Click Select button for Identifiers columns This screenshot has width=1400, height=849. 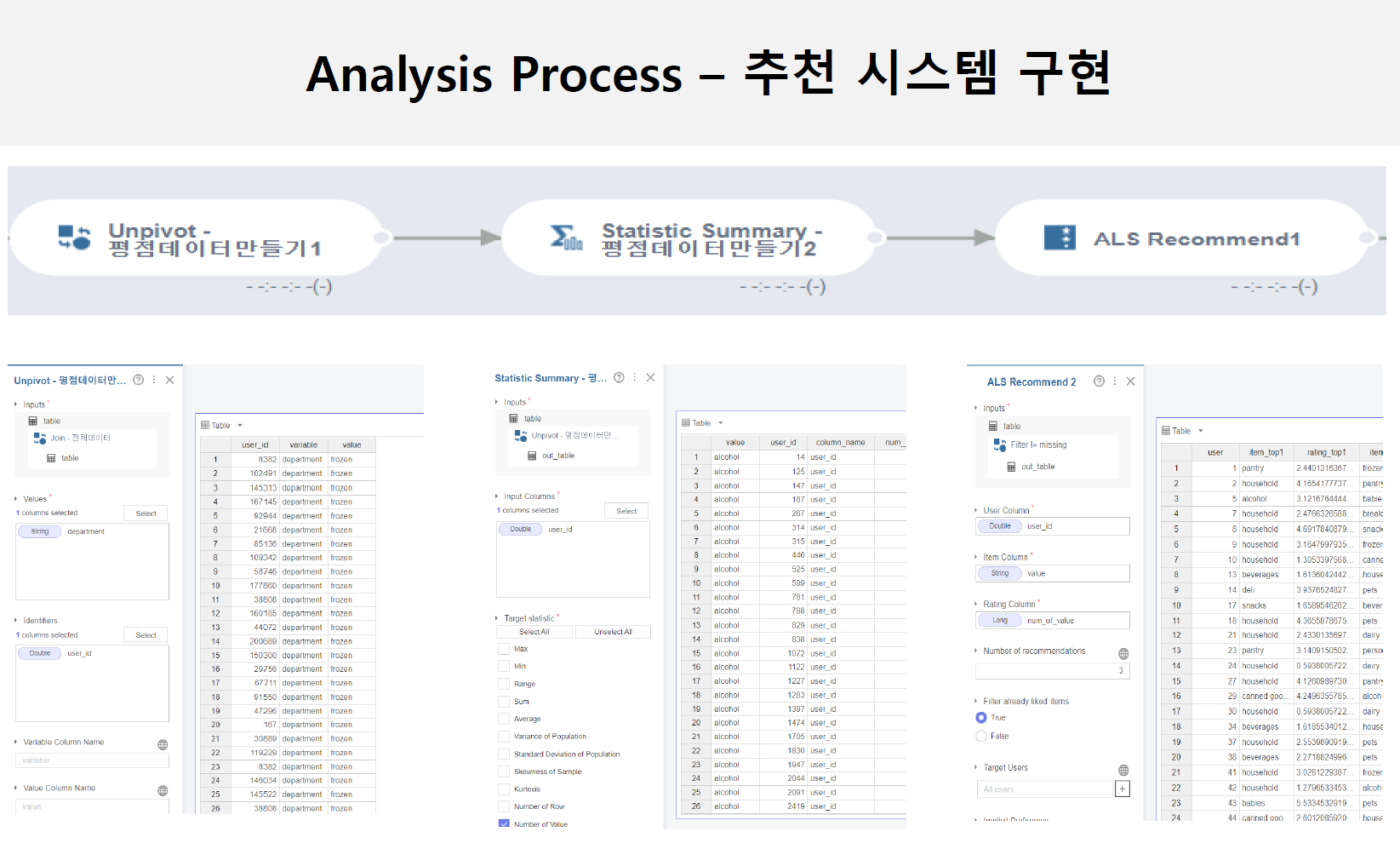pyautogui.click(x=146, y=635)
